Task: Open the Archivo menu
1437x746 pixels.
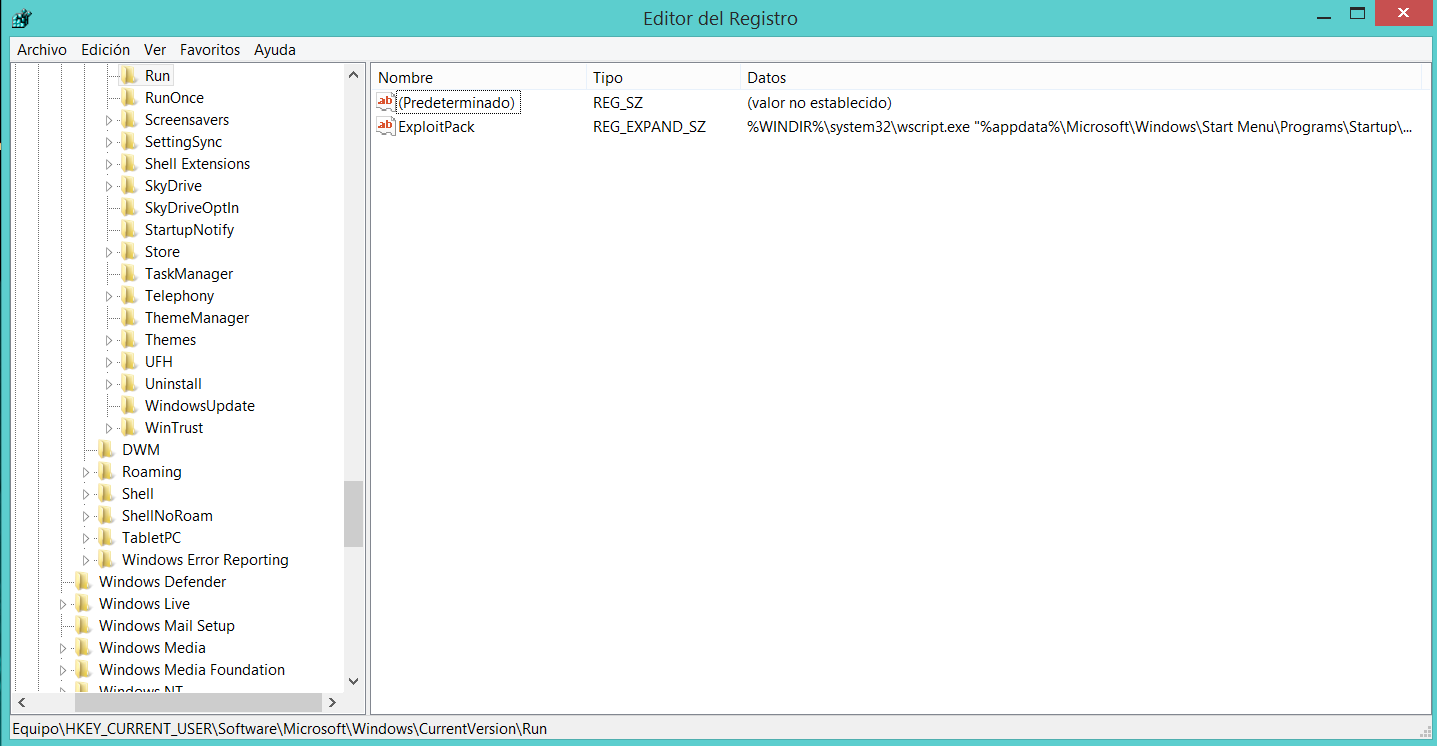Action: tap(42, 49)
